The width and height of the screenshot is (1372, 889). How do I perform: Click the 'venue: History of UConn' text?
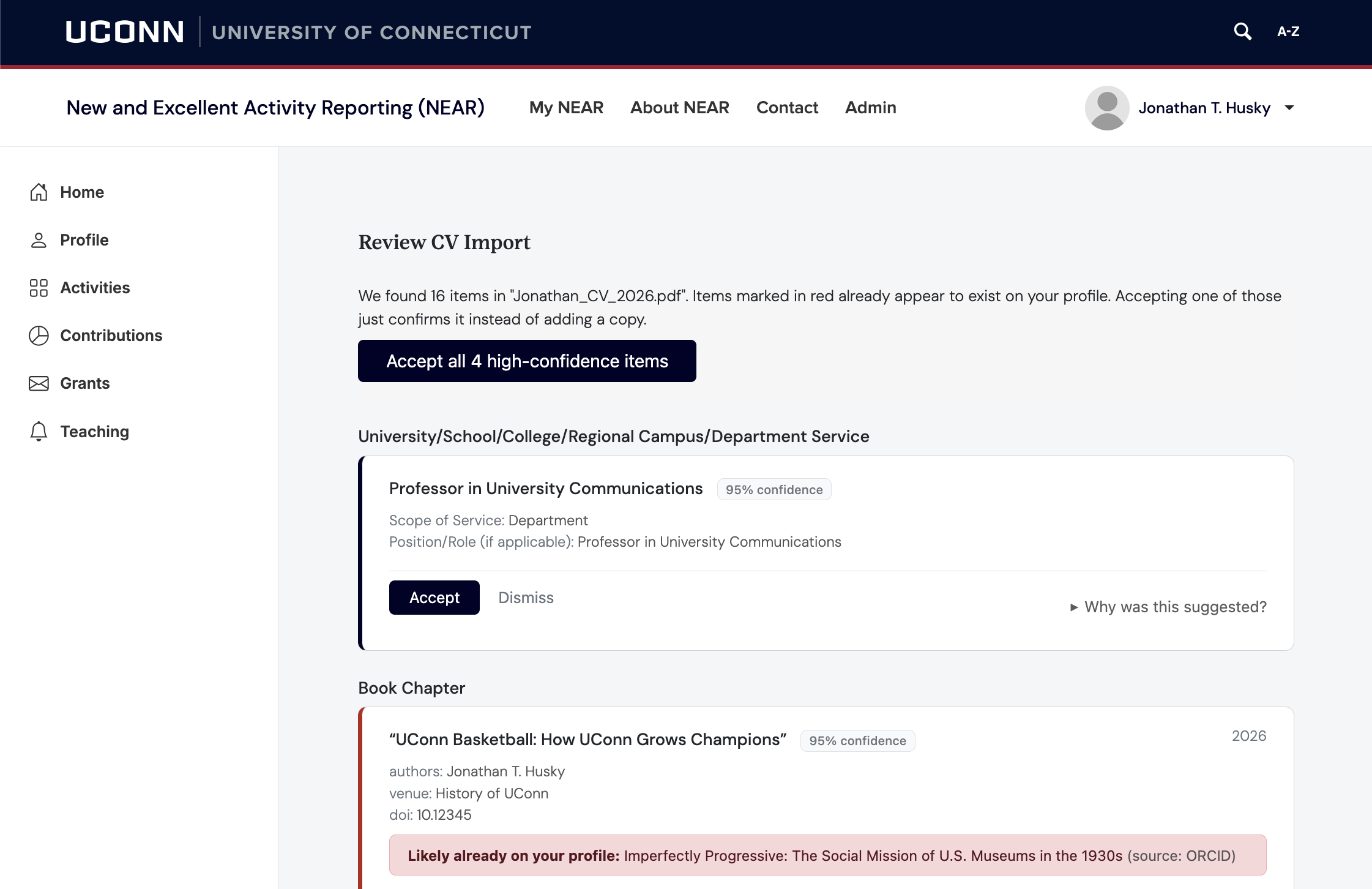coord(469,793)
